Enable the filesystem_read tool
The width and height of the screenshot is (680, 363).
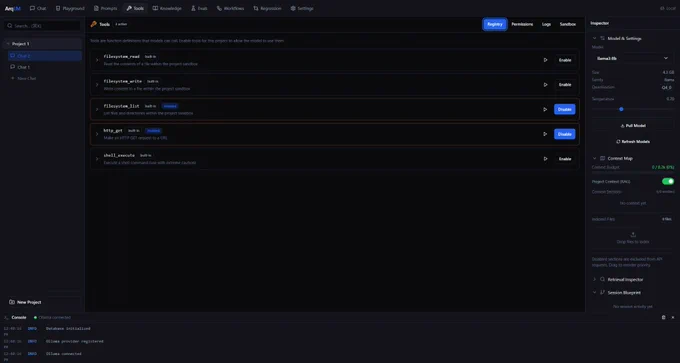565,60
